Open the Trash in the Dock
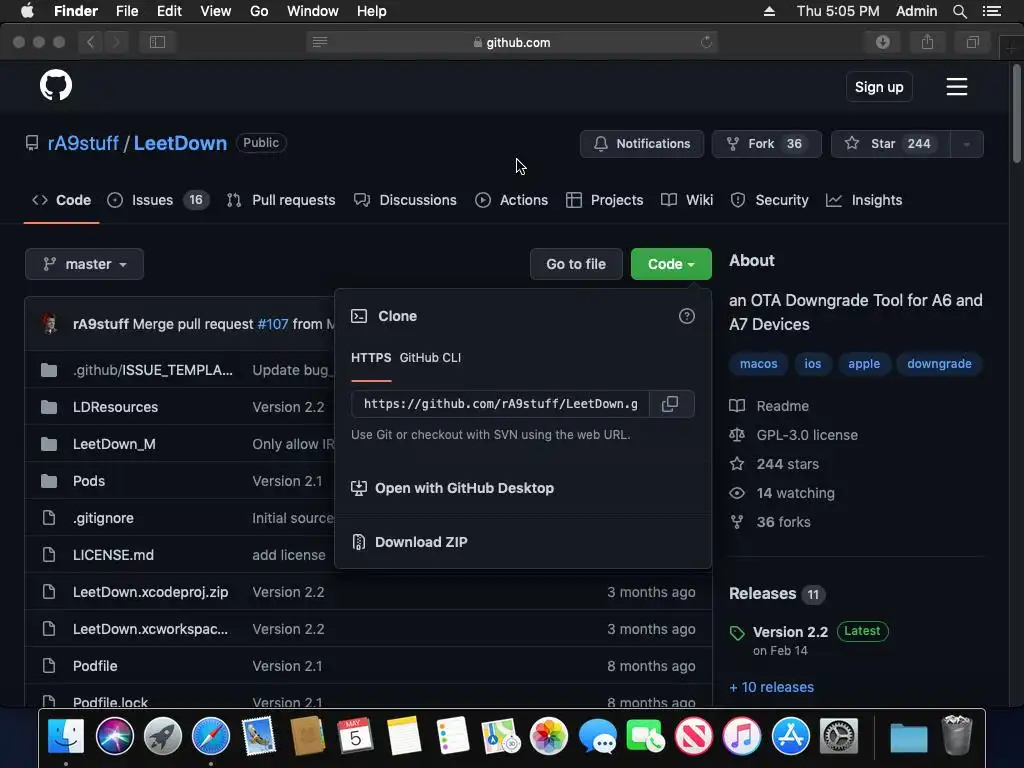 click(957, 736)
